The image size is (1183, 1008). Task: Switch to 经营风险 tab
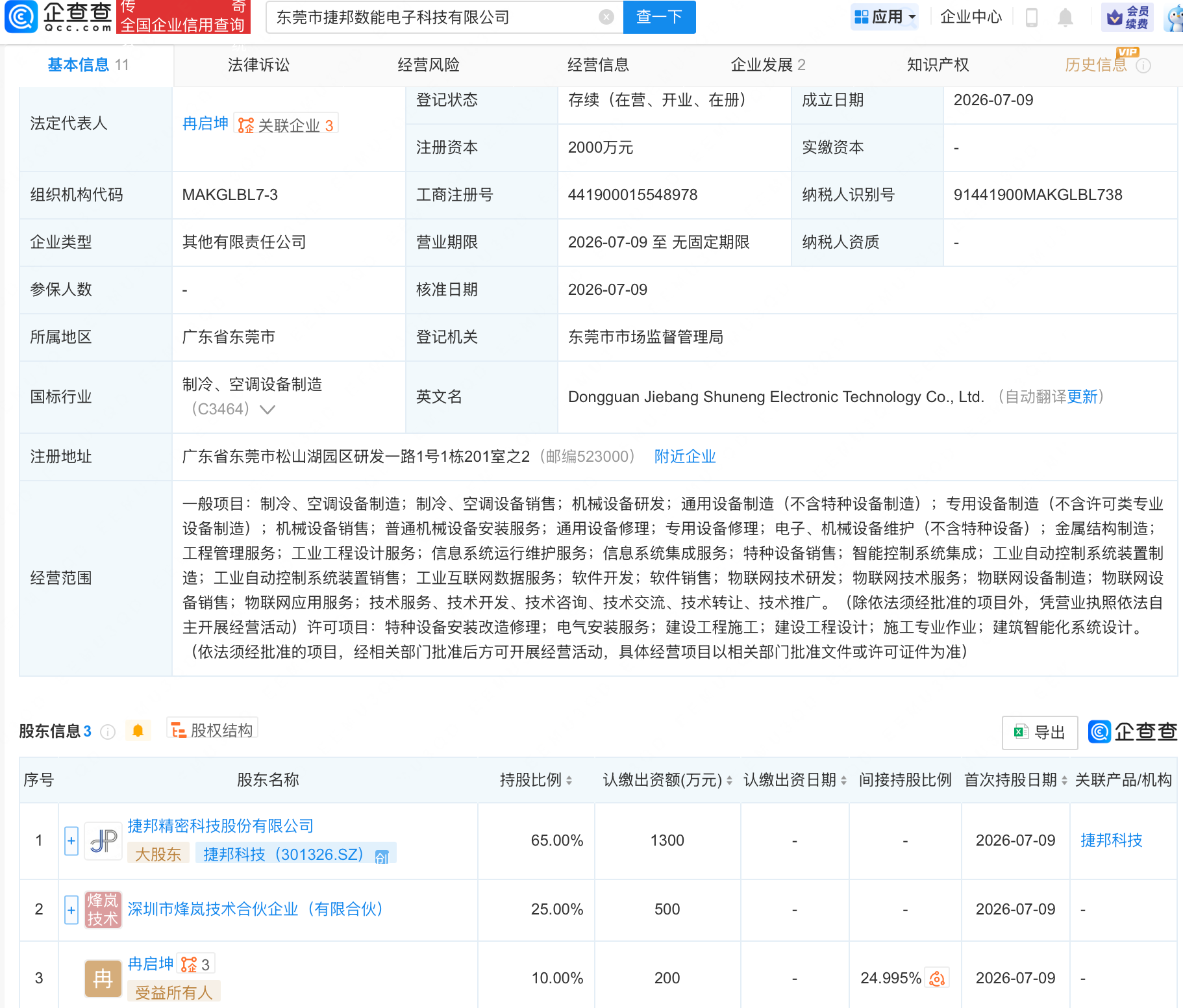click(x=429, y=65)
